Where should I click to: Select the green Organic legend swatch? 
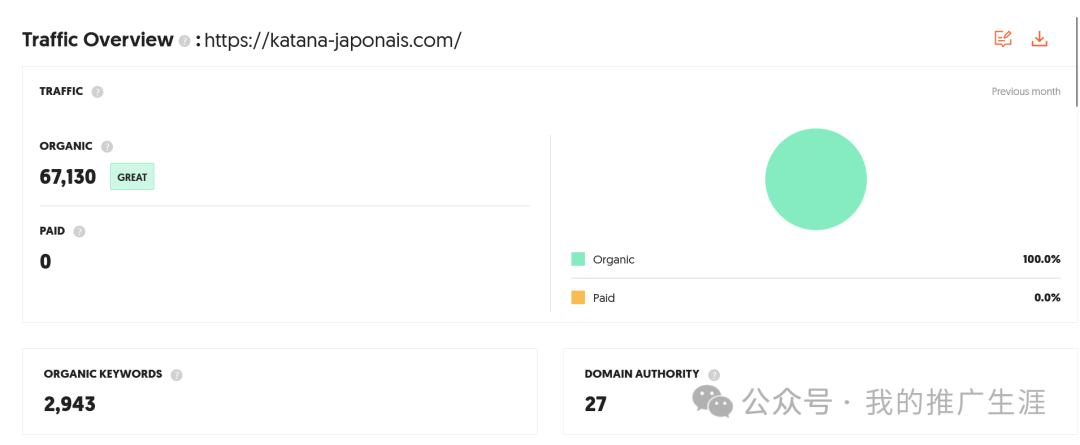click(578, 259)
